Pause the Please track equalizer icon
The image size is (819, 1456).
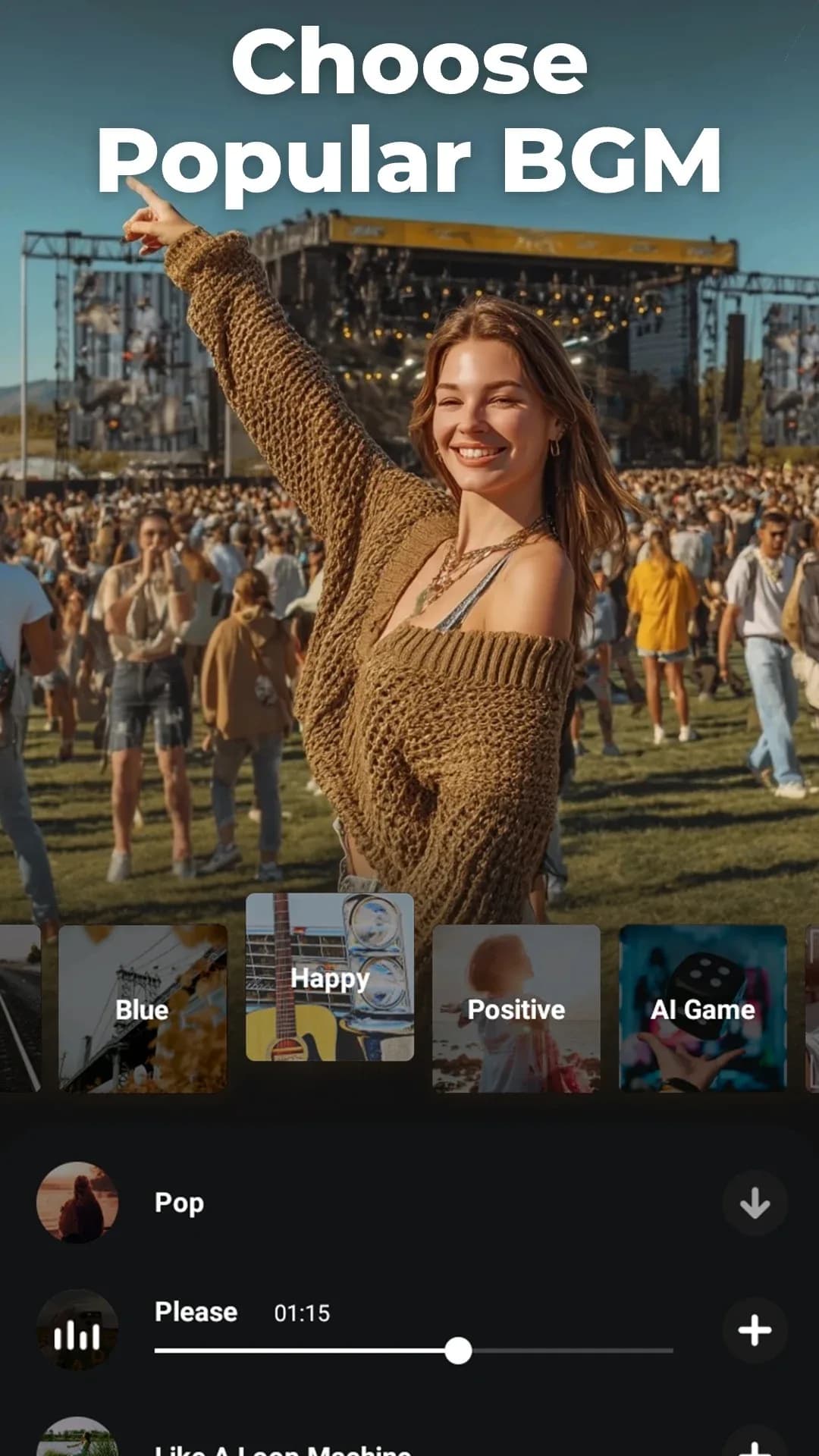pyautogui.click(x=77, y=1330)
